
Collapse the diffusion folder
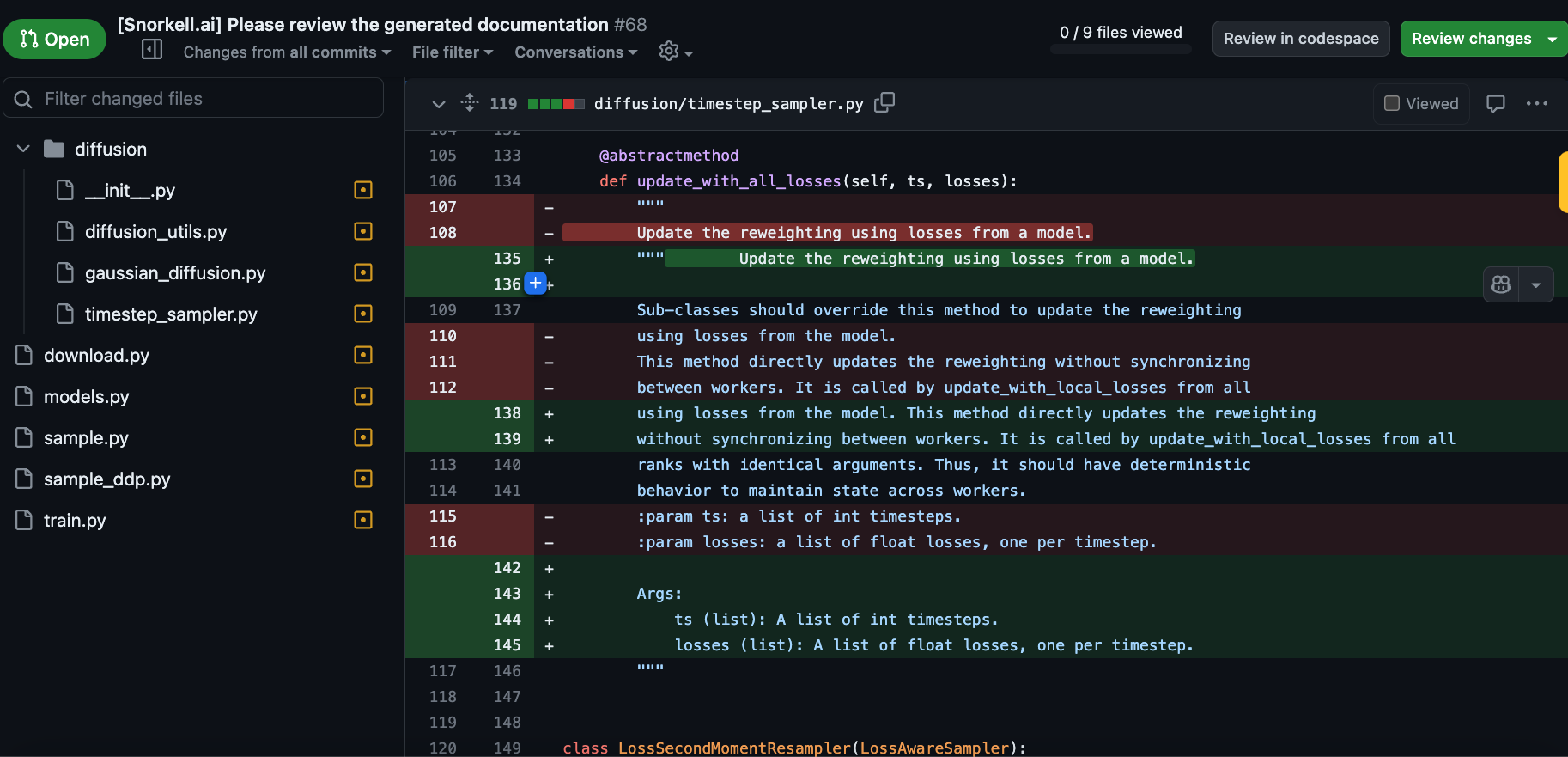click(x=23, y=149)
